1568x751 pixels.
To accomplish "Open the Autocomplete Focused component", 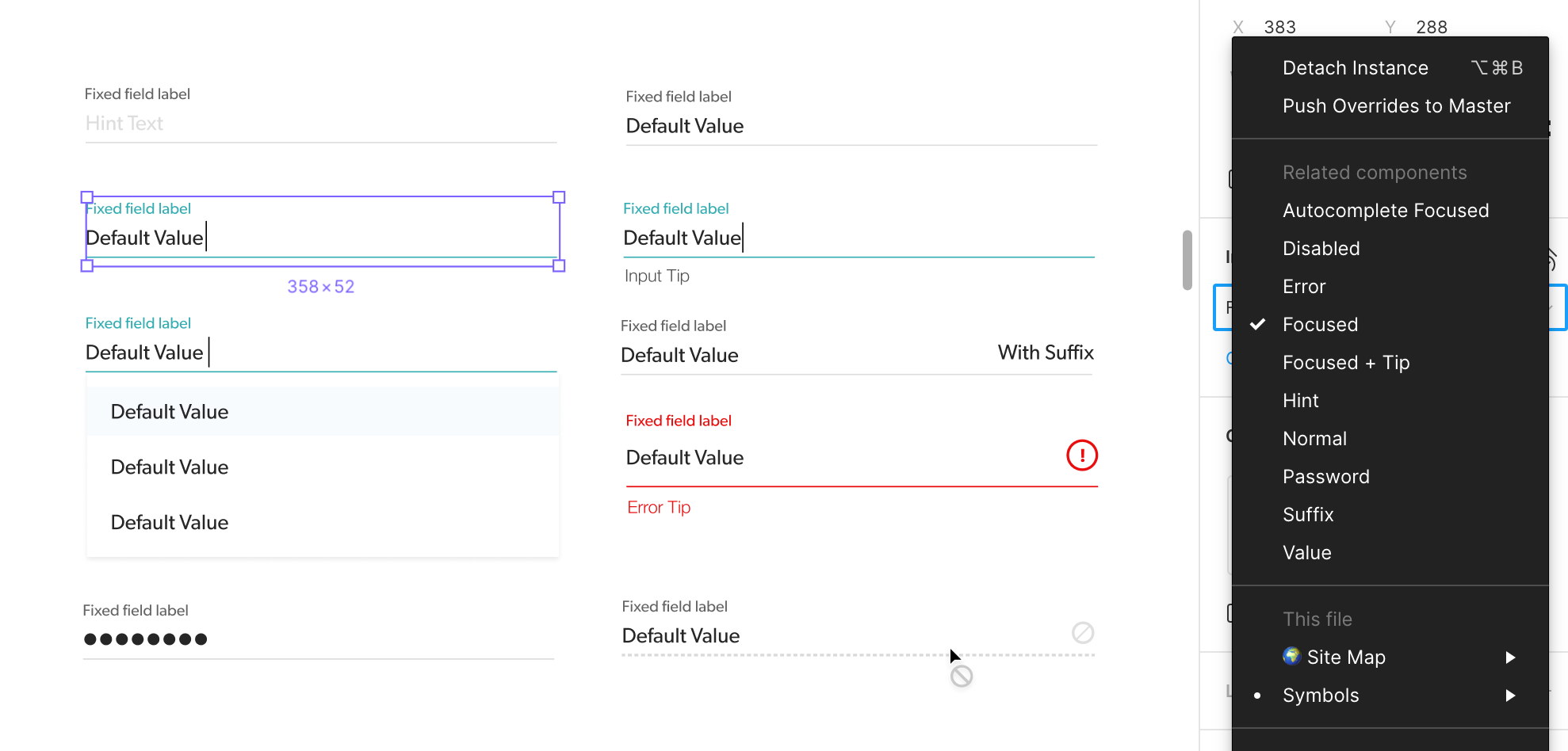I will (x=1386, y=210).
